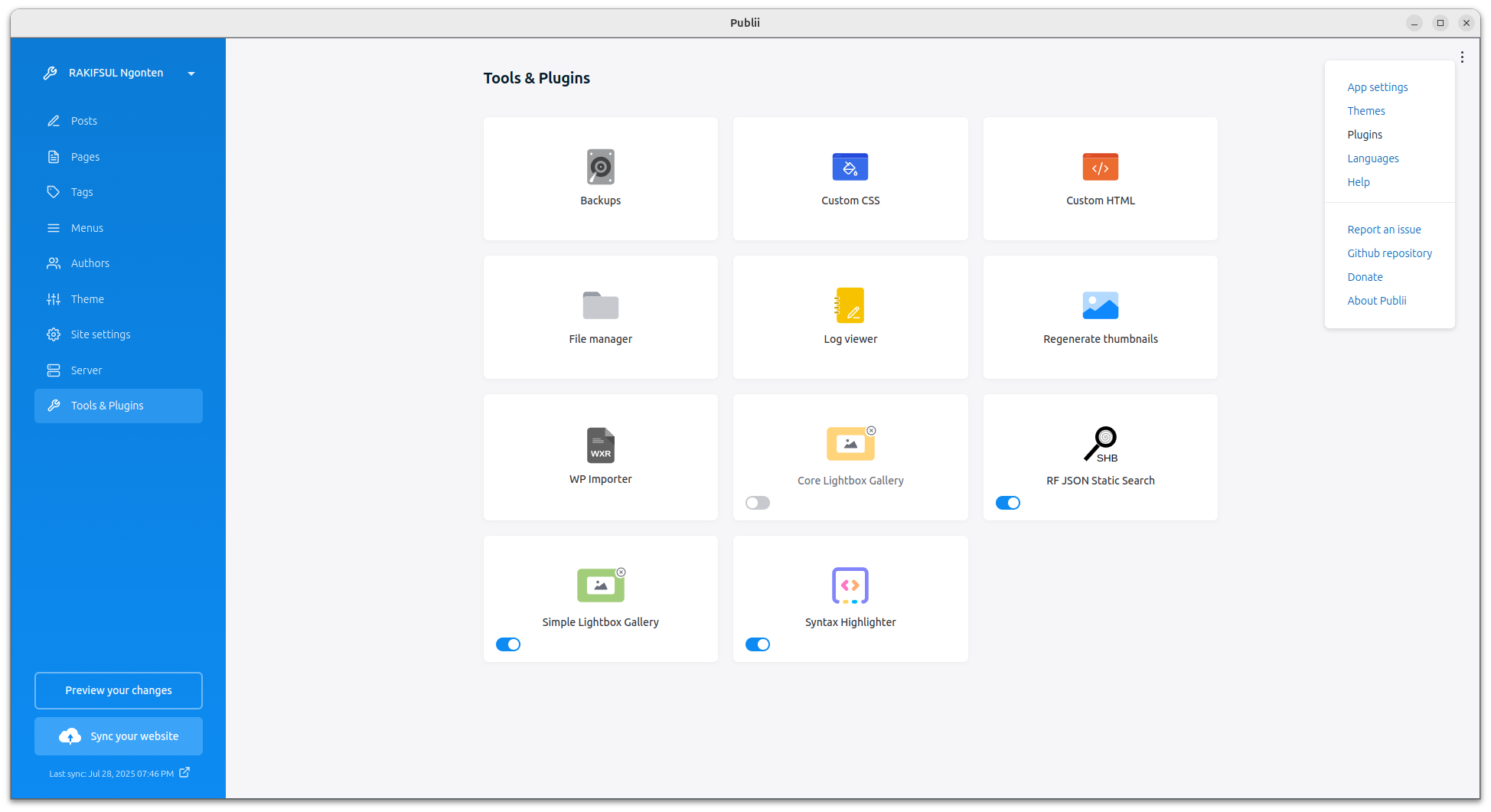The image size is (1491, 812).
Task: Click the pencil icon beside Posts
Action: (x=54, y=121)
